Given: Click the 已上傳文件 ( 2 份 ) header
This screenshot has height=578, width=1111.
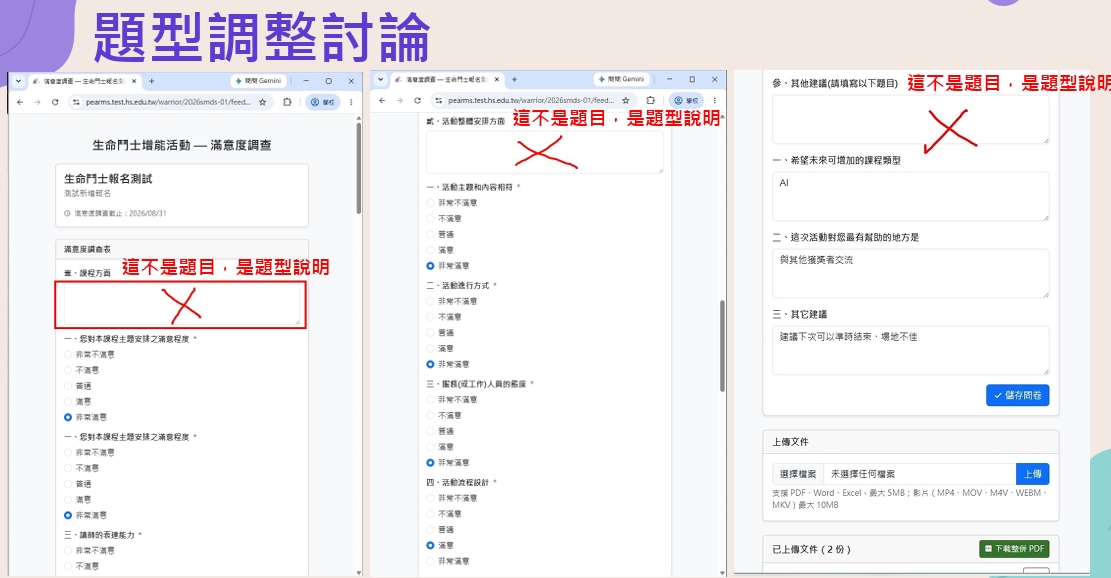Looking at the screenshot, I should pyautogui.click(x=811, y=549).
